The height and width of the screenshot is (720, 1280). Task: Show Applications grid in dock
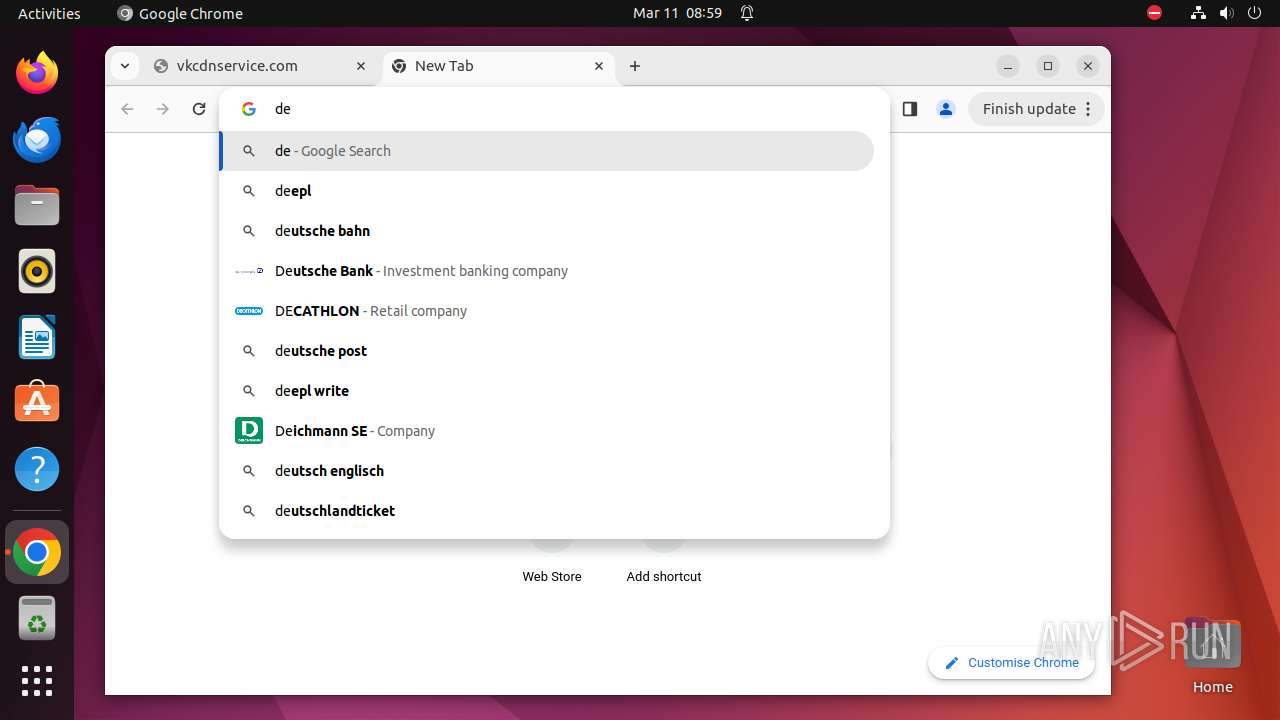37,681
